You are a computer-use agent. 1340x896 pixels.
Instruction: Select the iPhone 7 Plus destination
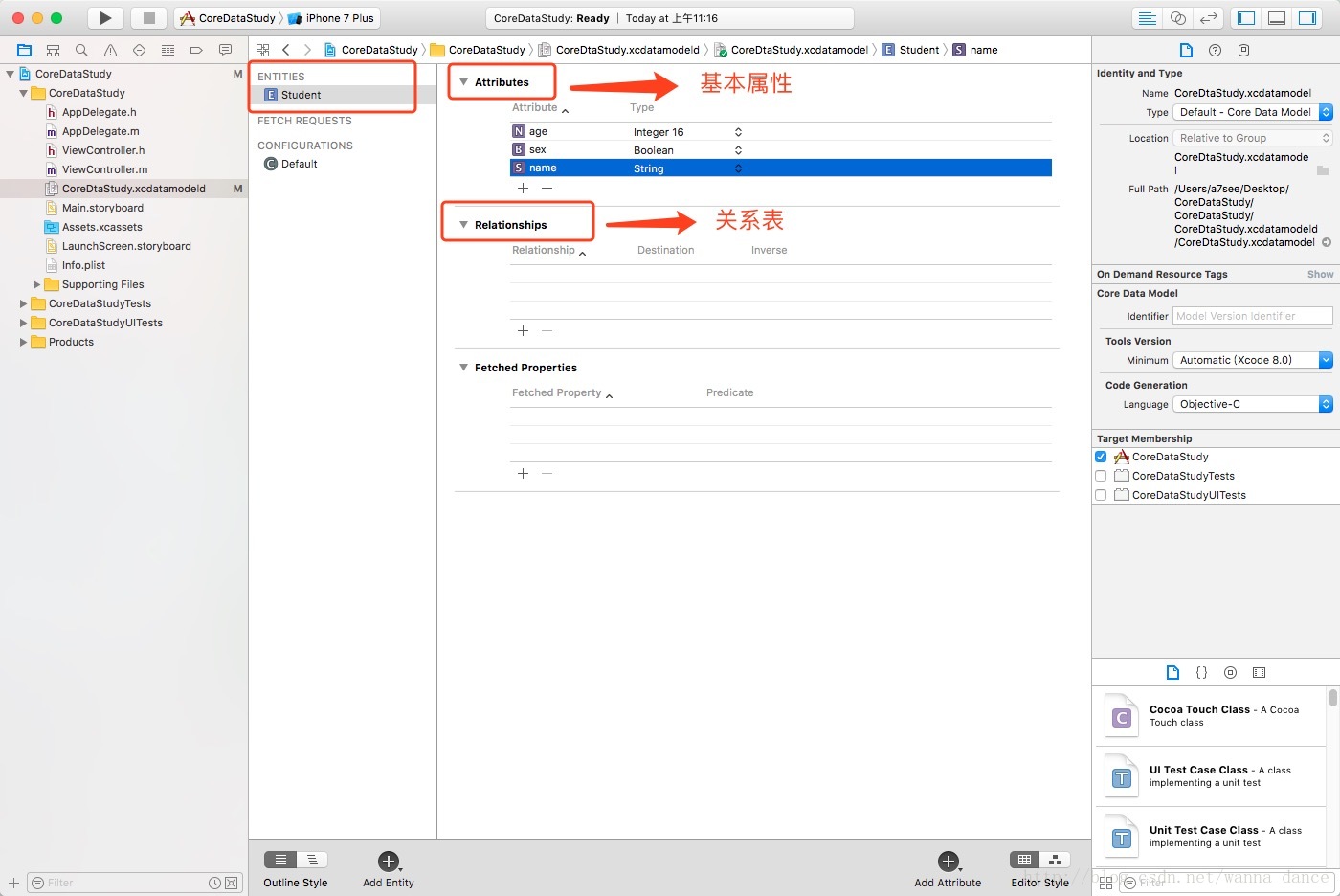(331, 18)
